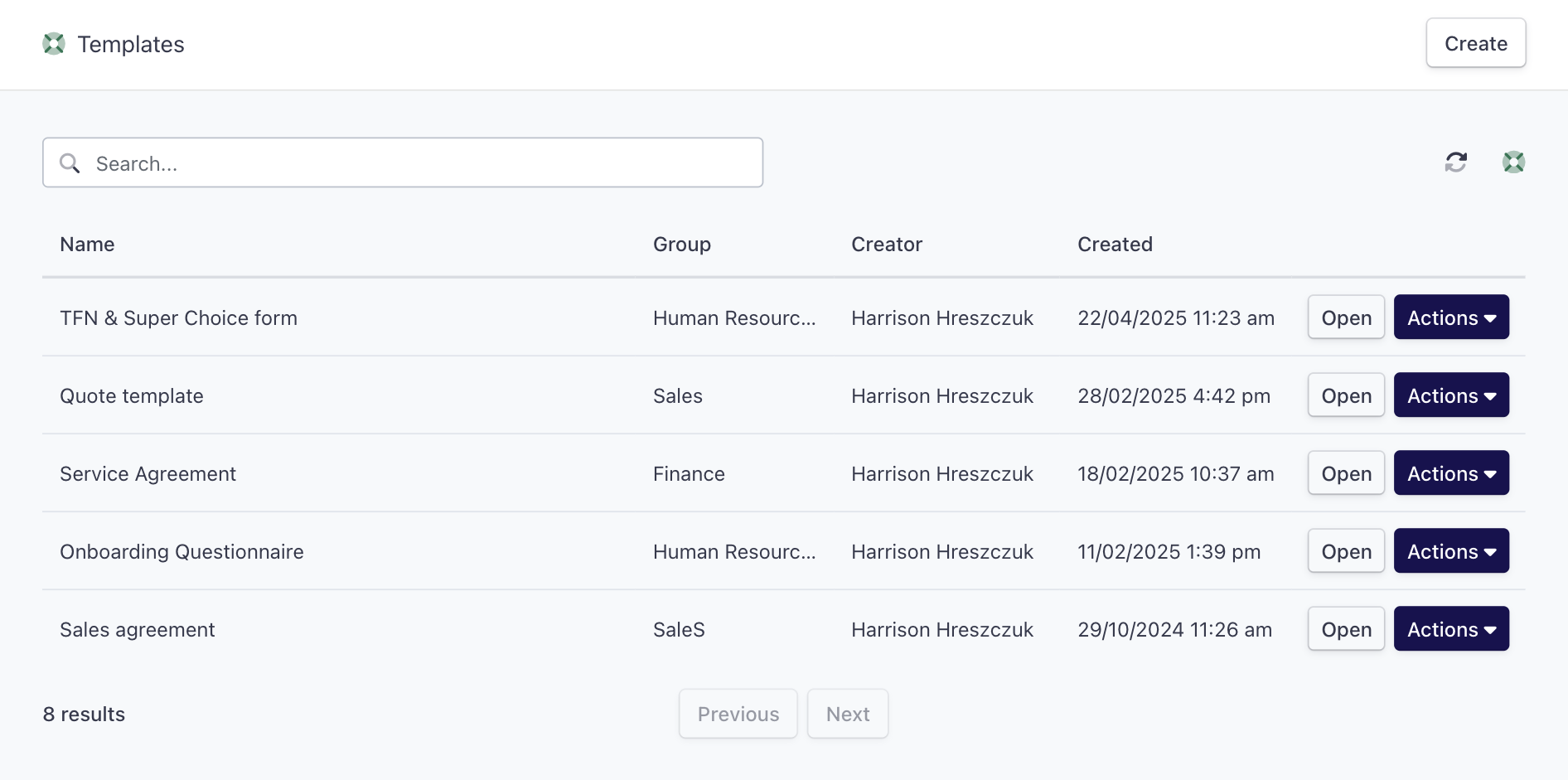The image size is (1568, 780).
Task: Click the logo icon next to Templates title
Action: tap(54, 44)
